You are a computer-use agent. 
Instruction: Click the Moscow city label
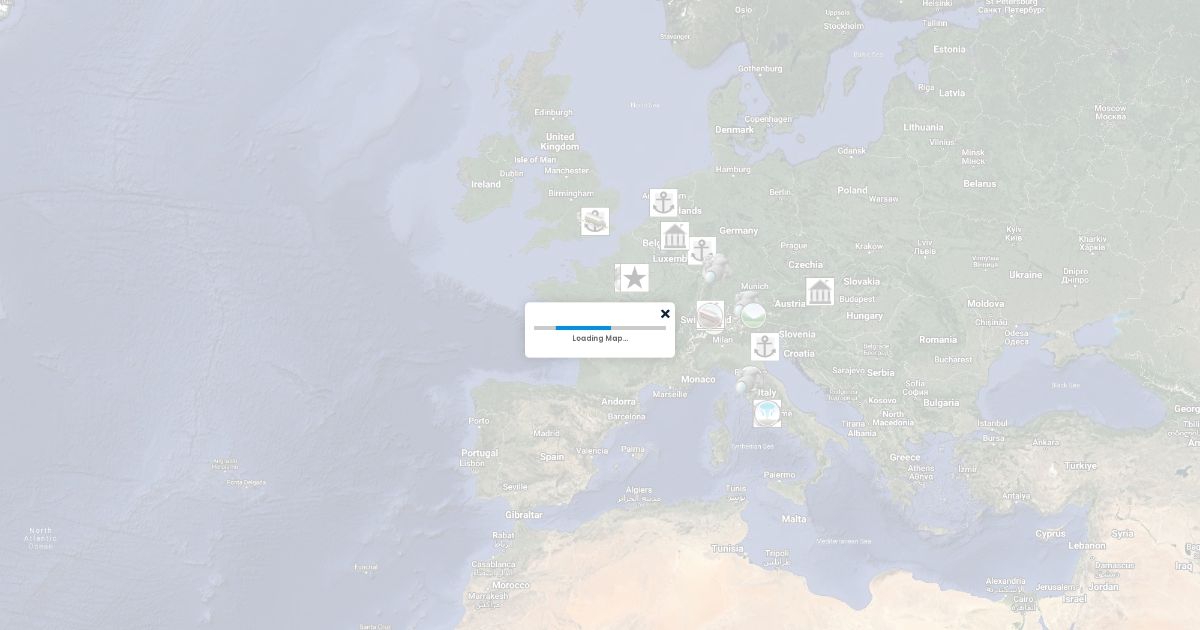click(1110, 108)
